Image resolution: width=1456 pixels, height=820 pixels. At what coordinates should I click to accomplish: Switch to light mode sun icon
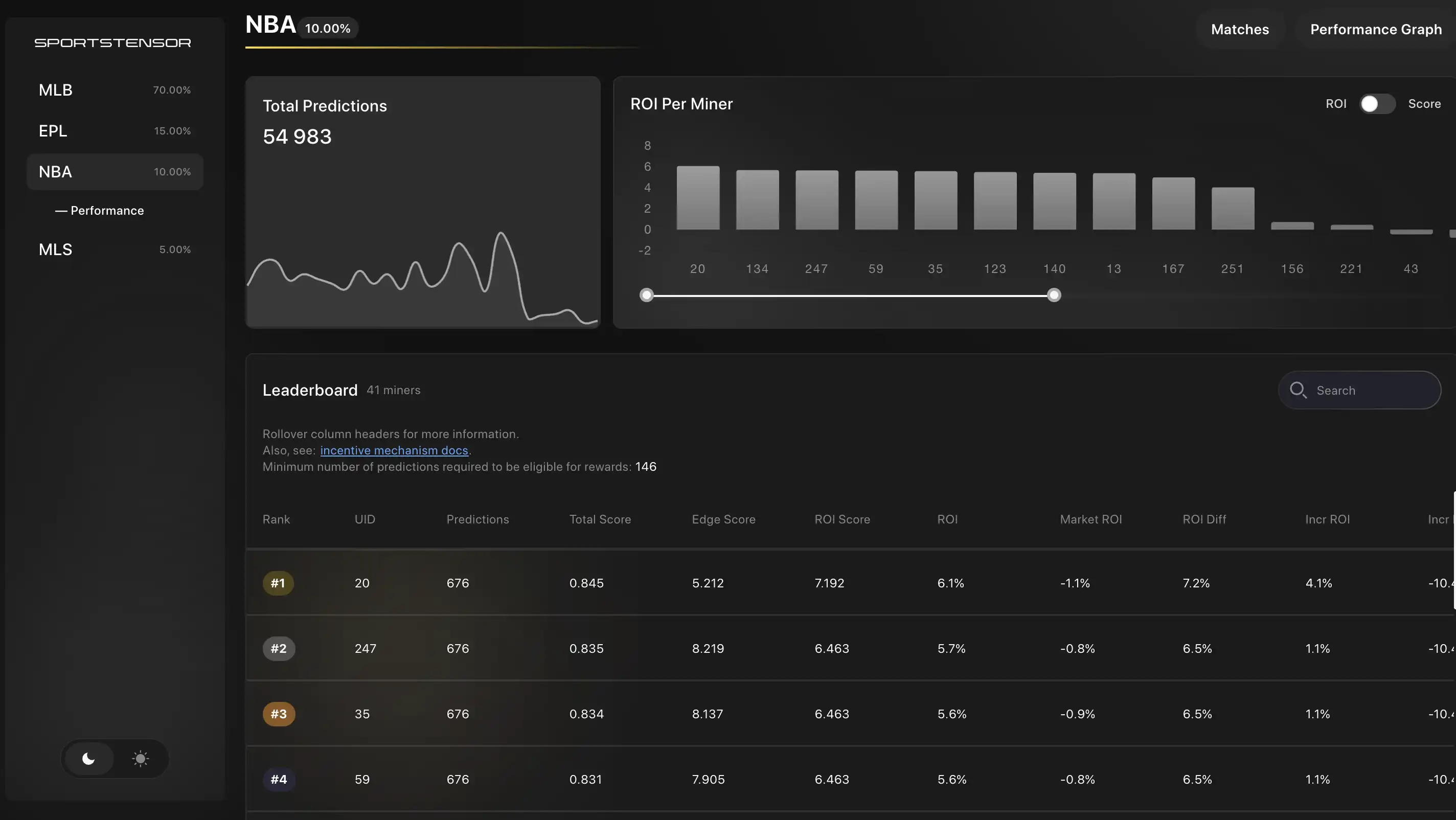tap(140, 759)
